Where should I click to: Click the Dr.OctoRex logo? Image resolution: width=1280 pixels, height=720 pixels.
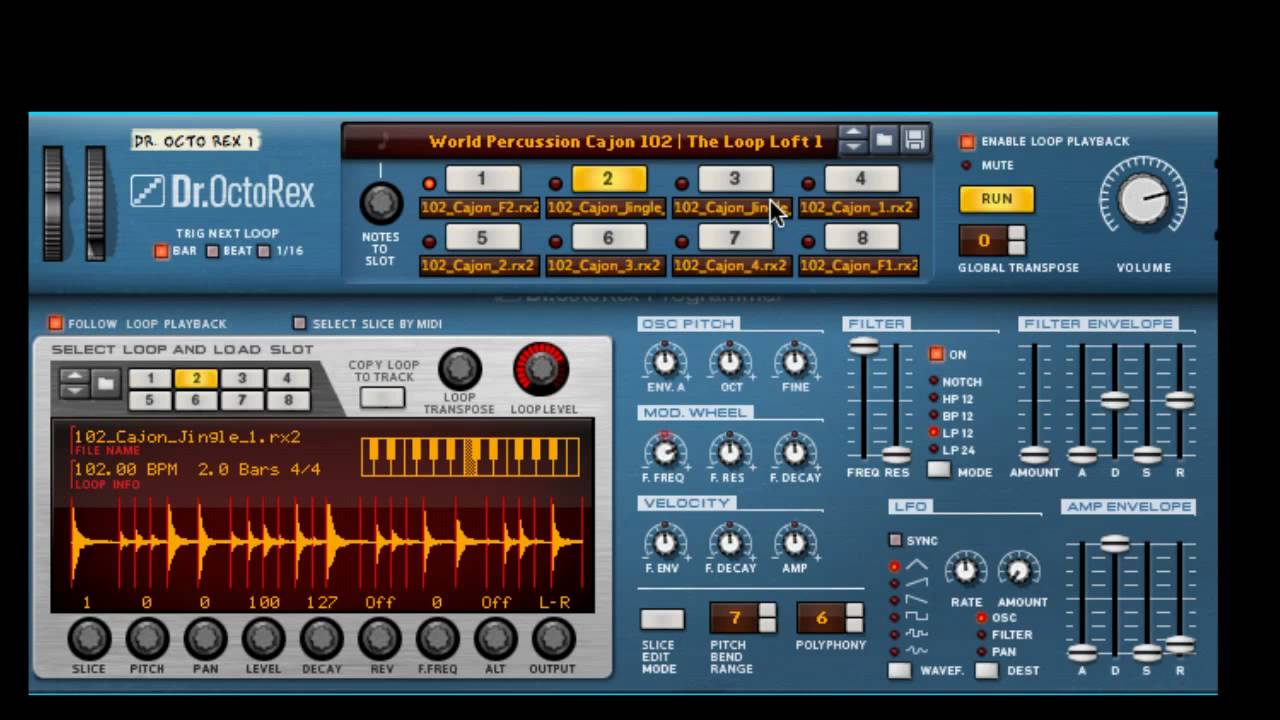[x=222, y=191]
